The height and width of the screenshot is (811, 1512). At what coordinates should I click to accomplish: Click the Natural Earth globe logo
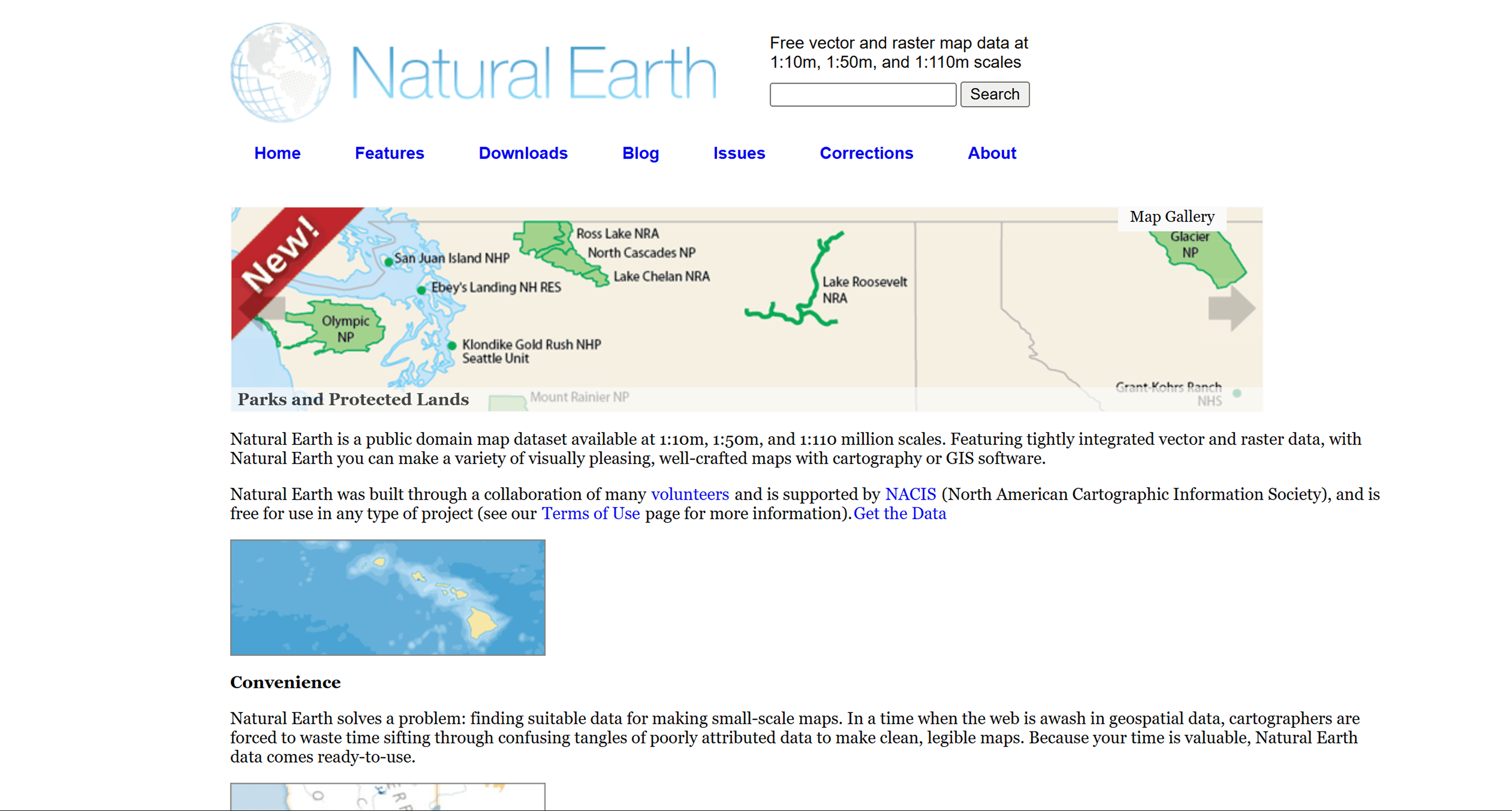pos(280,72)
